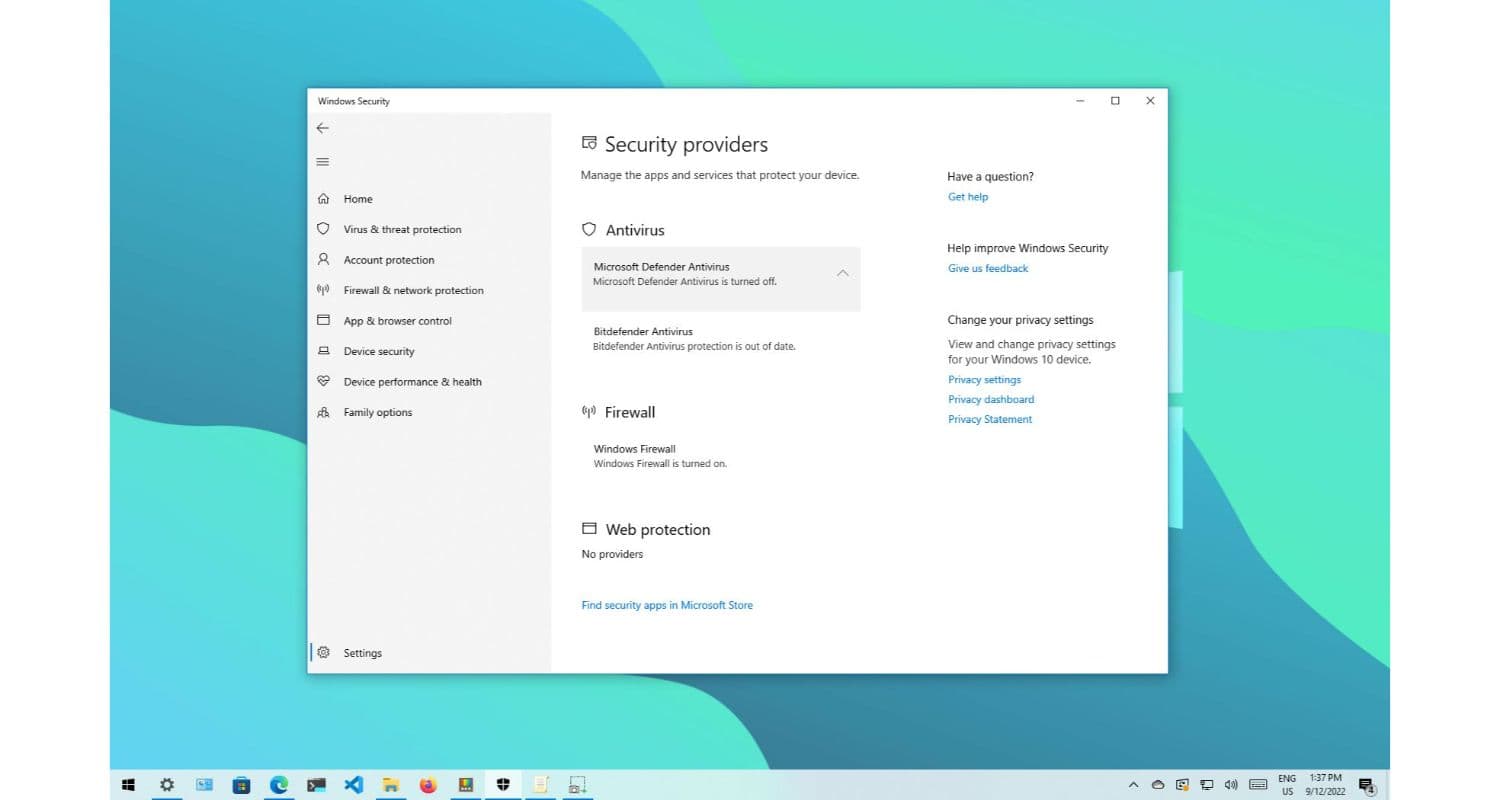The width and height of the screenshot is (1500, 800).
Task: Open the terminal app in taskbar
Action: point(316,785)
